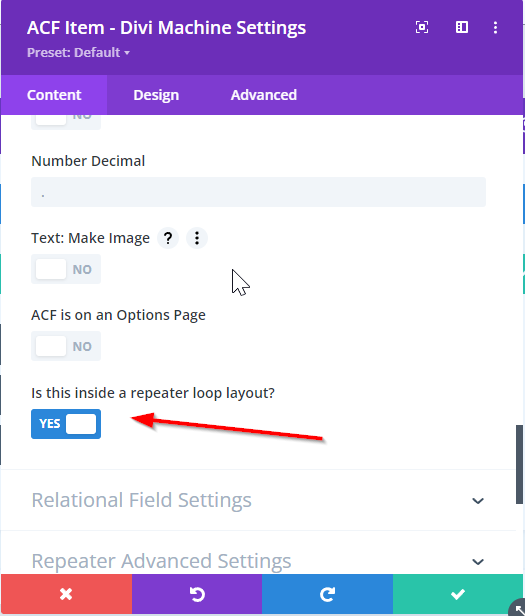The height and width of the screenshot is (616, 525).
Task: Open the Preset: Default dropdown
Action: (x=78, y=53)
